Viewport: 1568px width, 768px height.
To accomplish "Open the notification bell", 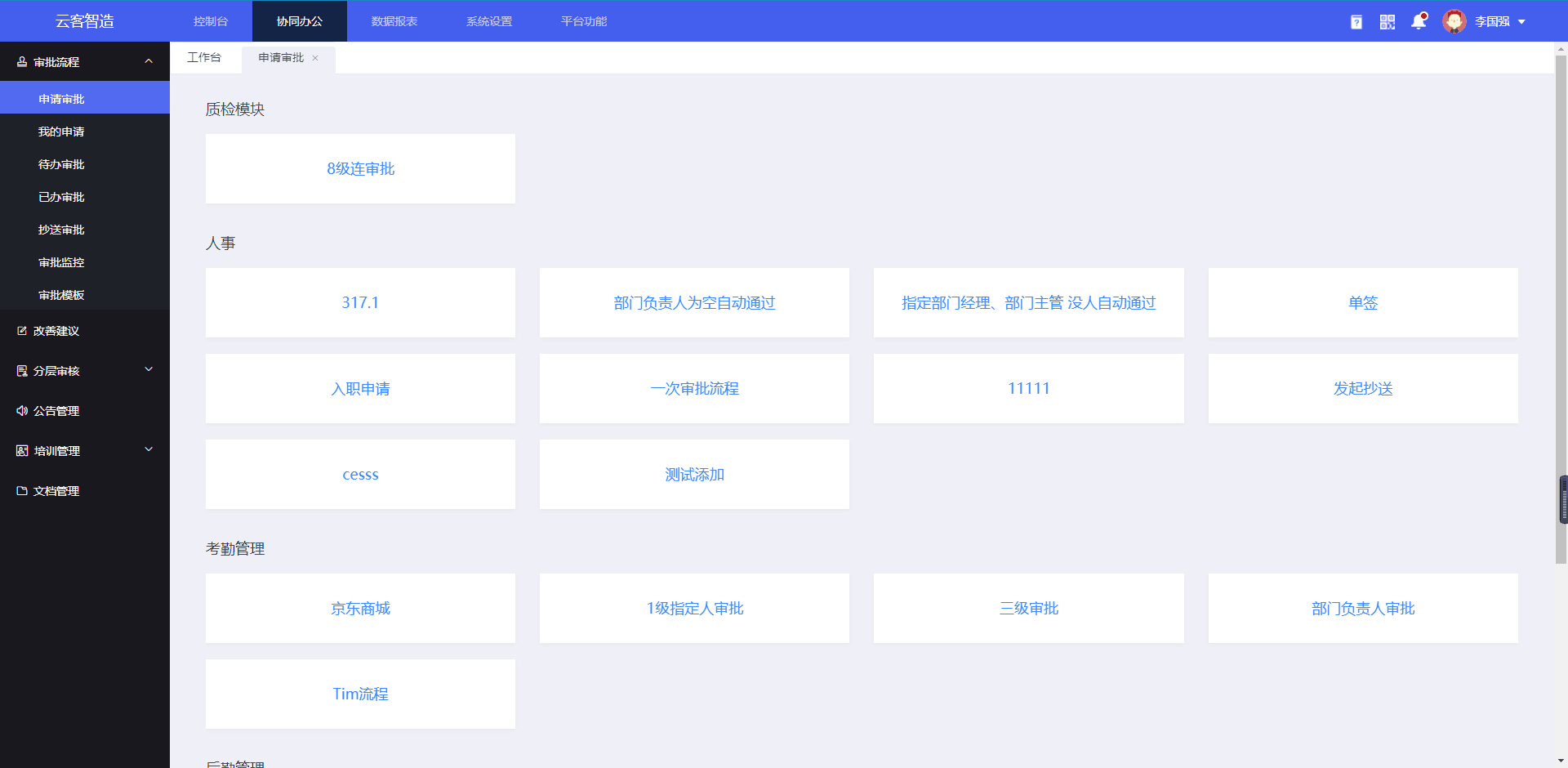I will tap(1419, 22).
